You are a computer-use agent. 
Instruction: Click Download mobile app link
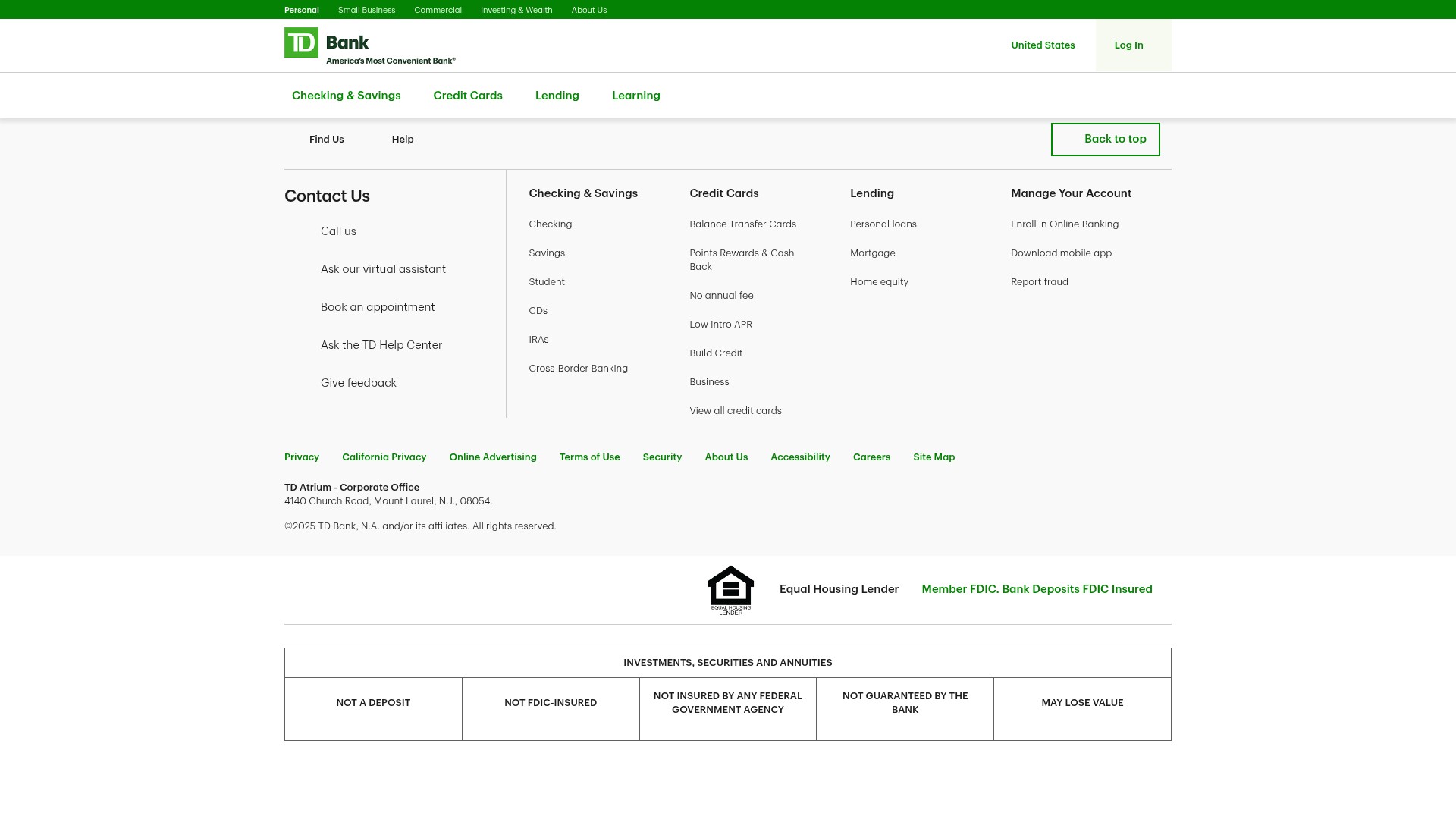pyautogui.click(x=1061, y=253)
